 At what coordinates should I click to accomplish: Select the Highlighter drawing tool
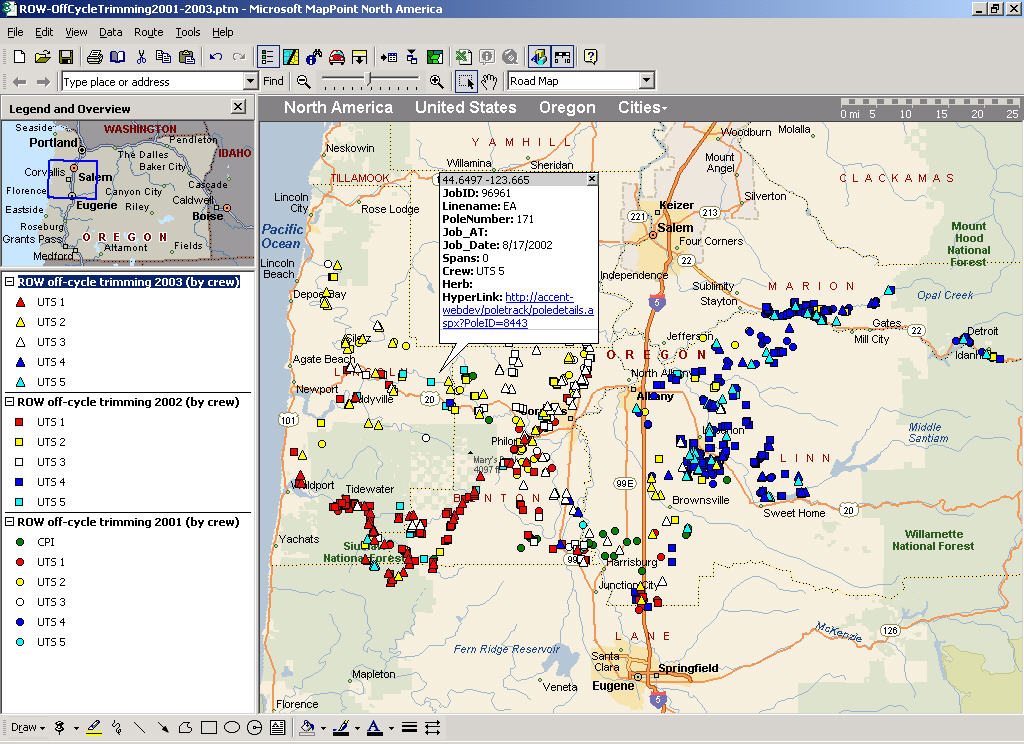click(94, 728)
